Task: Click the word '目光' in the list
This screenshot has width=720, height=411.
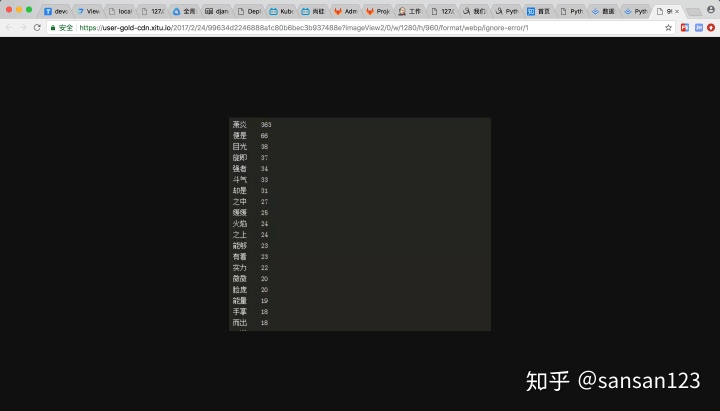Action: click(240, 146)
